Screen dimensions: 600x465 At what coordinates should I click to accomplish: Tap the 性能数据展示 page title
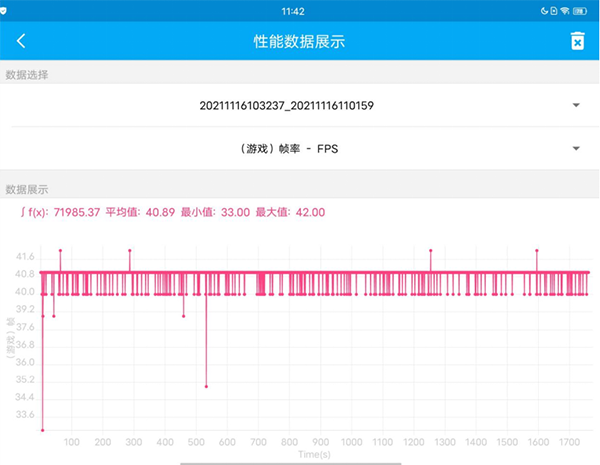(x=300, y=41)
